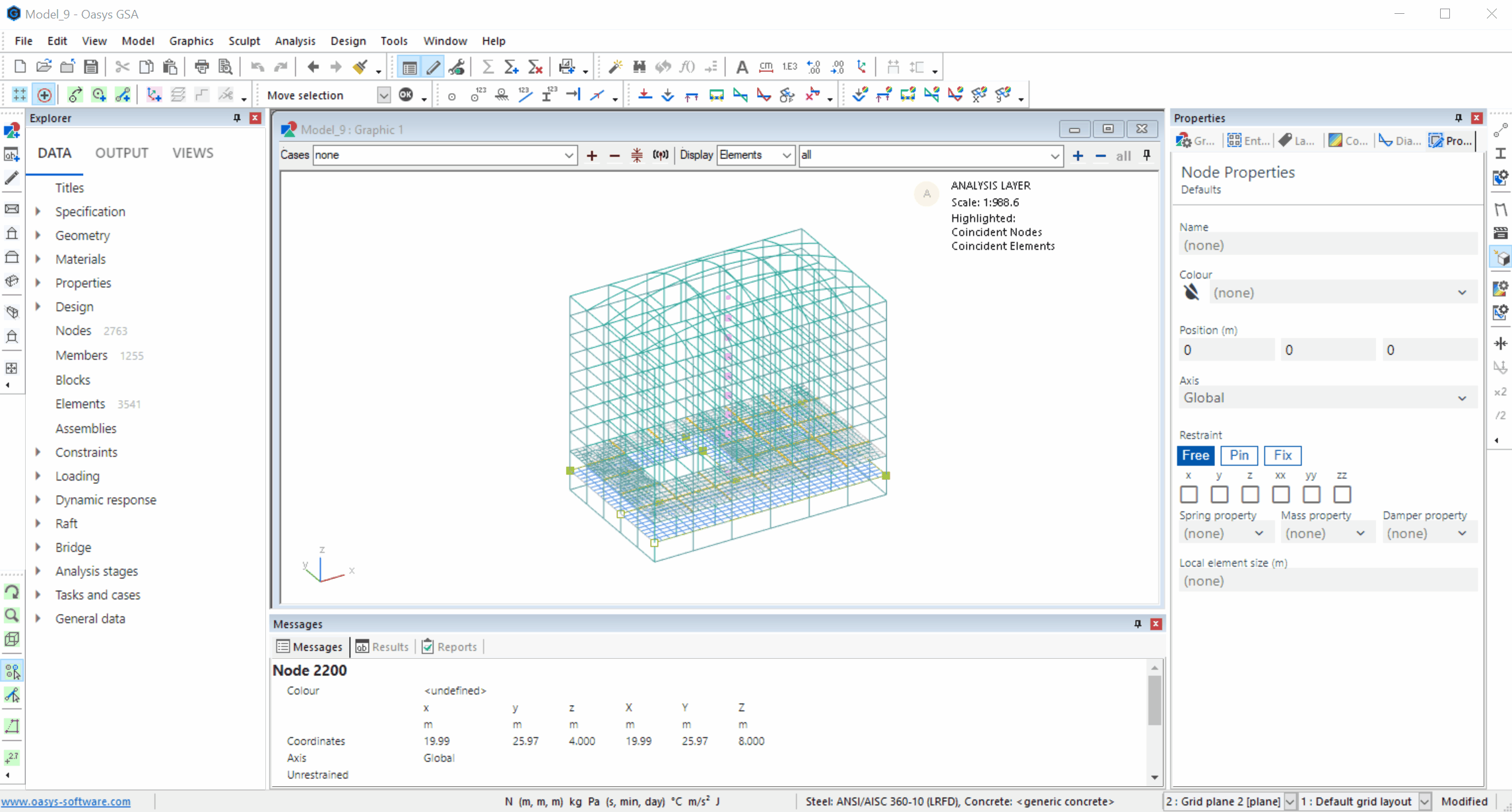Check the x restraint checkbox
This screenshot has height=812, width=1512.
pos(1189,494)
